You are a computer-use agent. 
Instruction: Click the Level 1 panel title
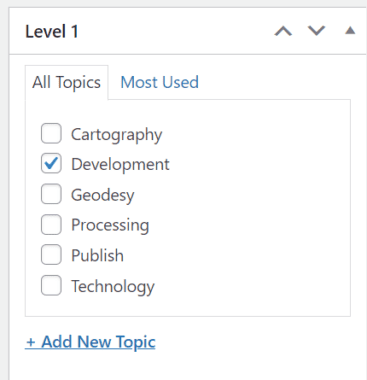(x=52, y=32)
